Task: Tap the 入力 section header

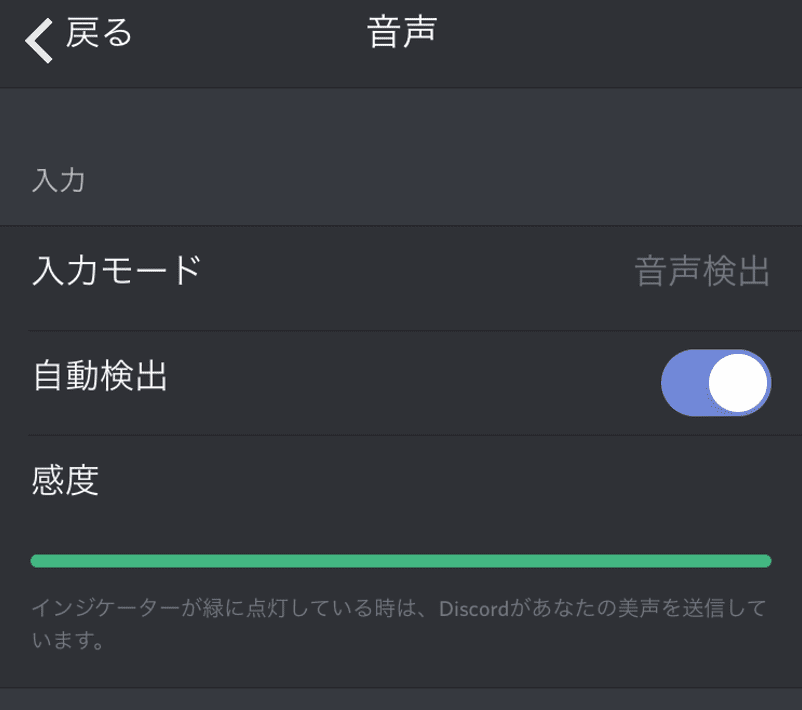Action: point(60,180)
